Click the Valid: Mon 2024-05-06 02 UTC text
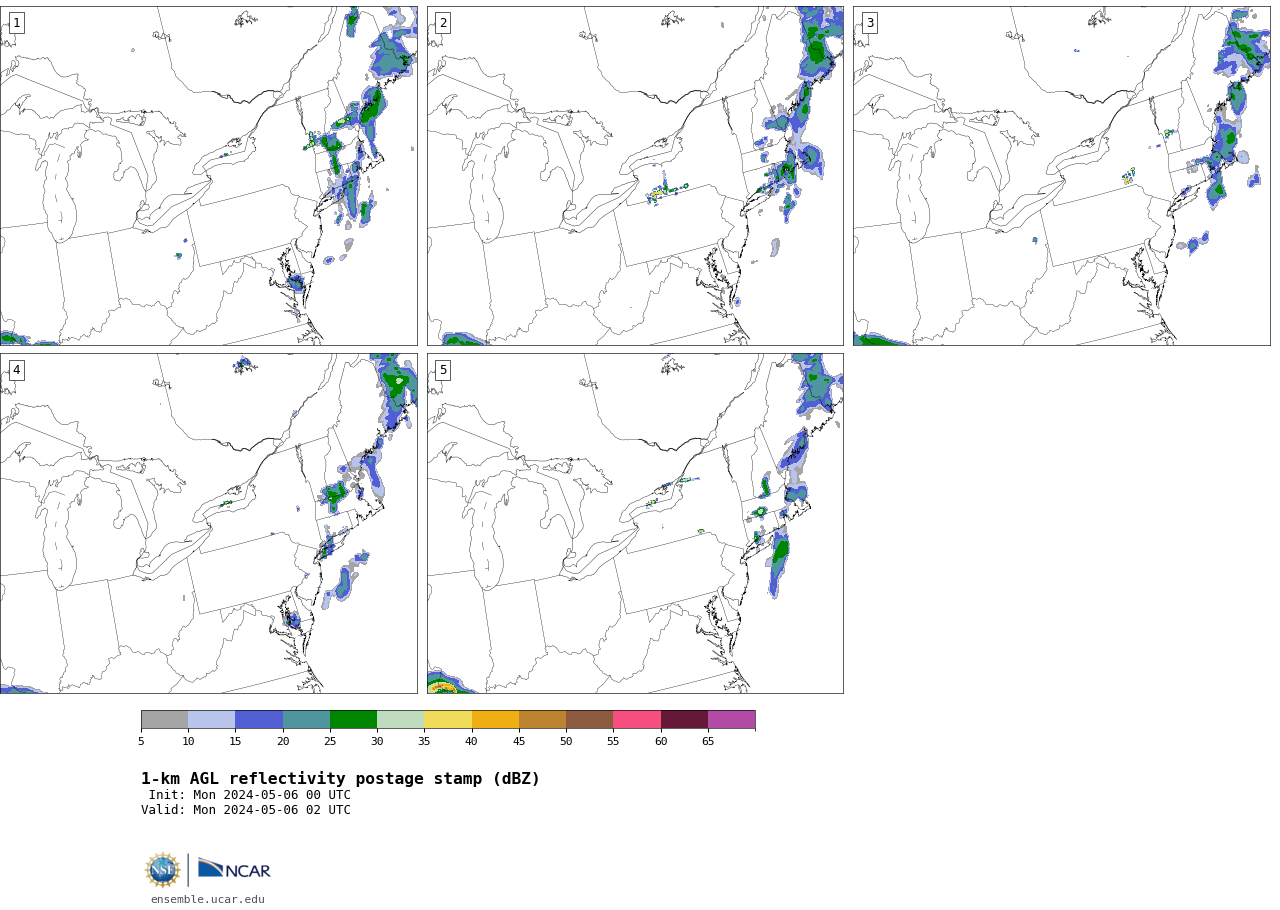Screen dimensions: 1280x910 246,810
